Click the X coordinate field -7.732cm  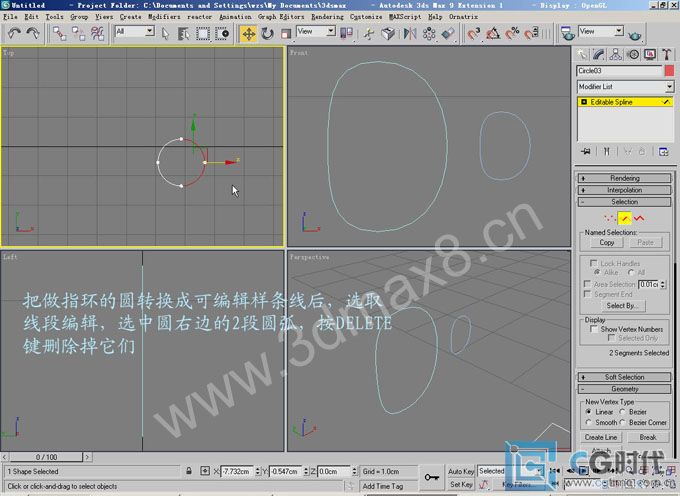(238, 471)
